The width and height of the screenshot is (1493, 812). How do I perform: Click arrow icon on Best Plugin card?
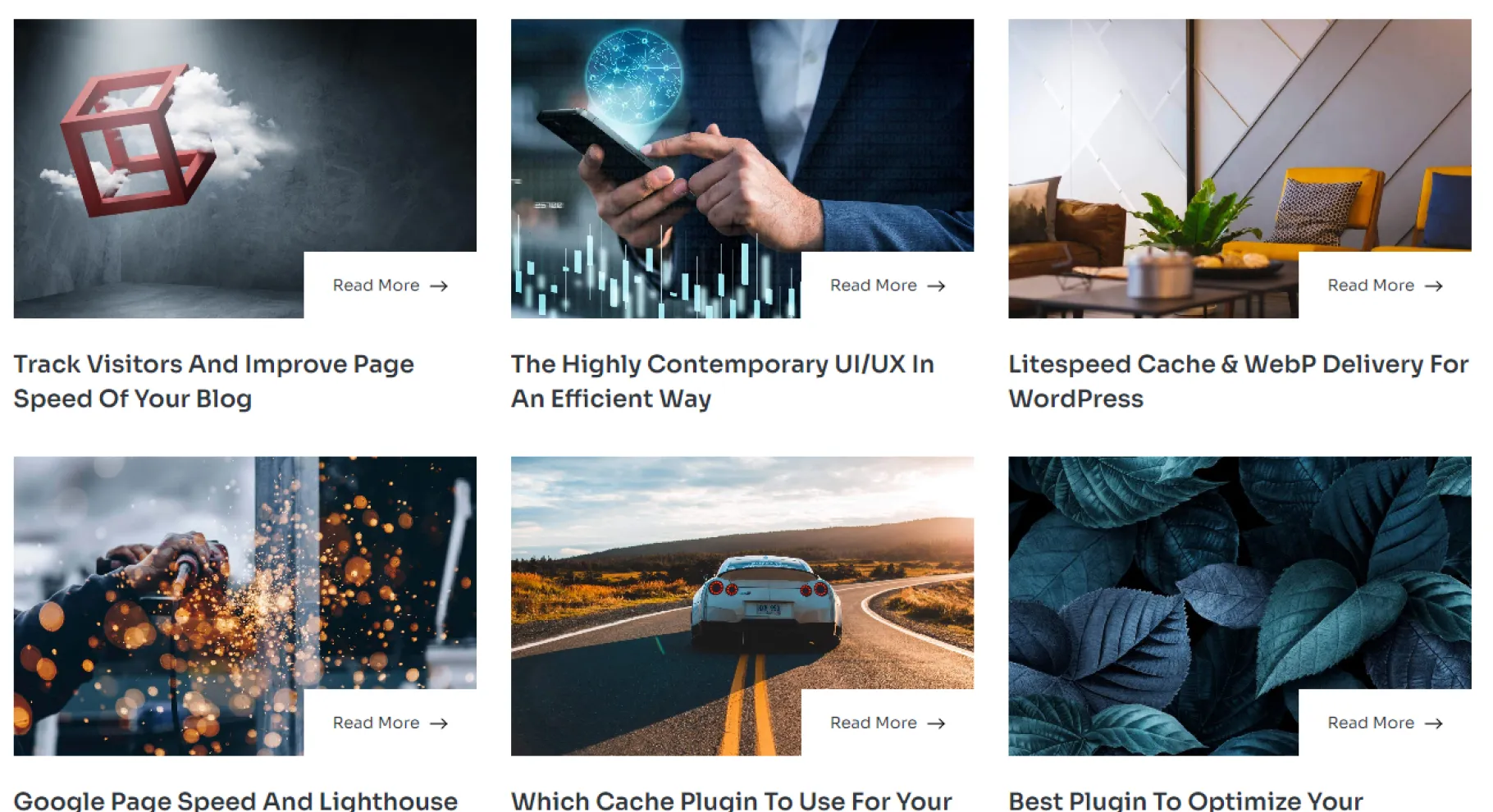(x=1433, y=723)
